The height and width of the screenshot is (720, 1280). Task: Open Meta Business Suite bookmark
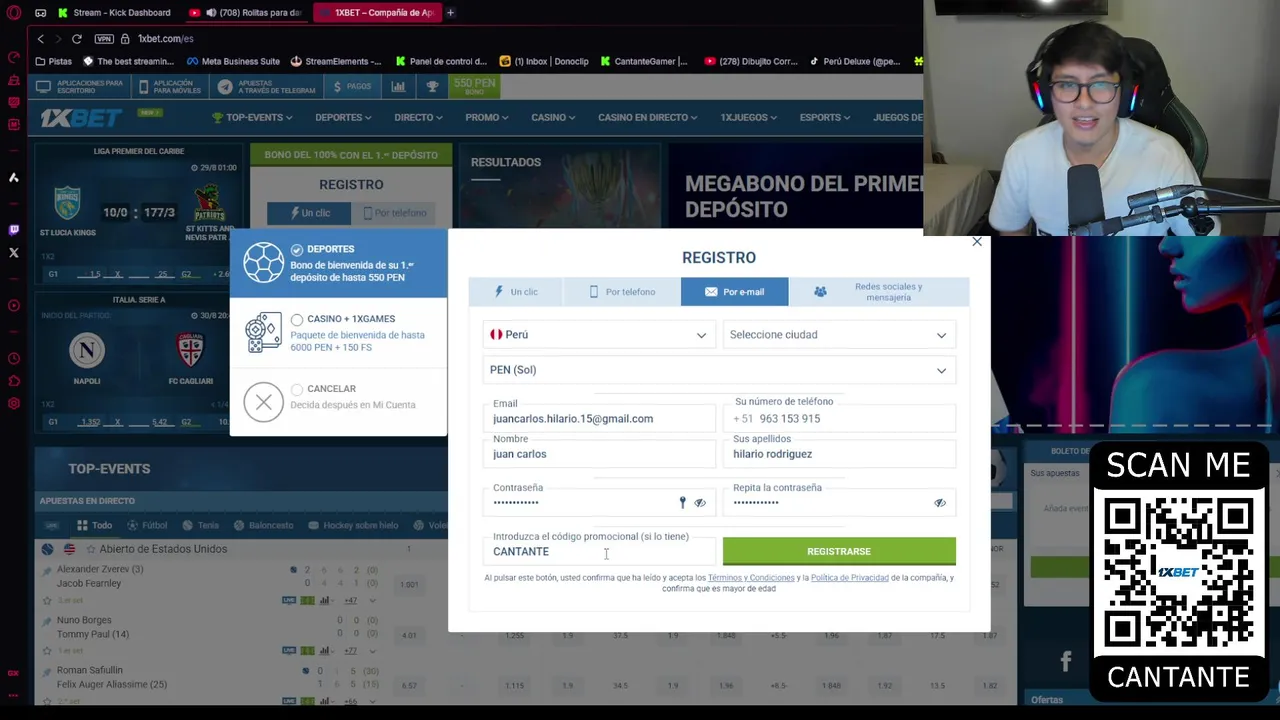click(x=233, y=62)
